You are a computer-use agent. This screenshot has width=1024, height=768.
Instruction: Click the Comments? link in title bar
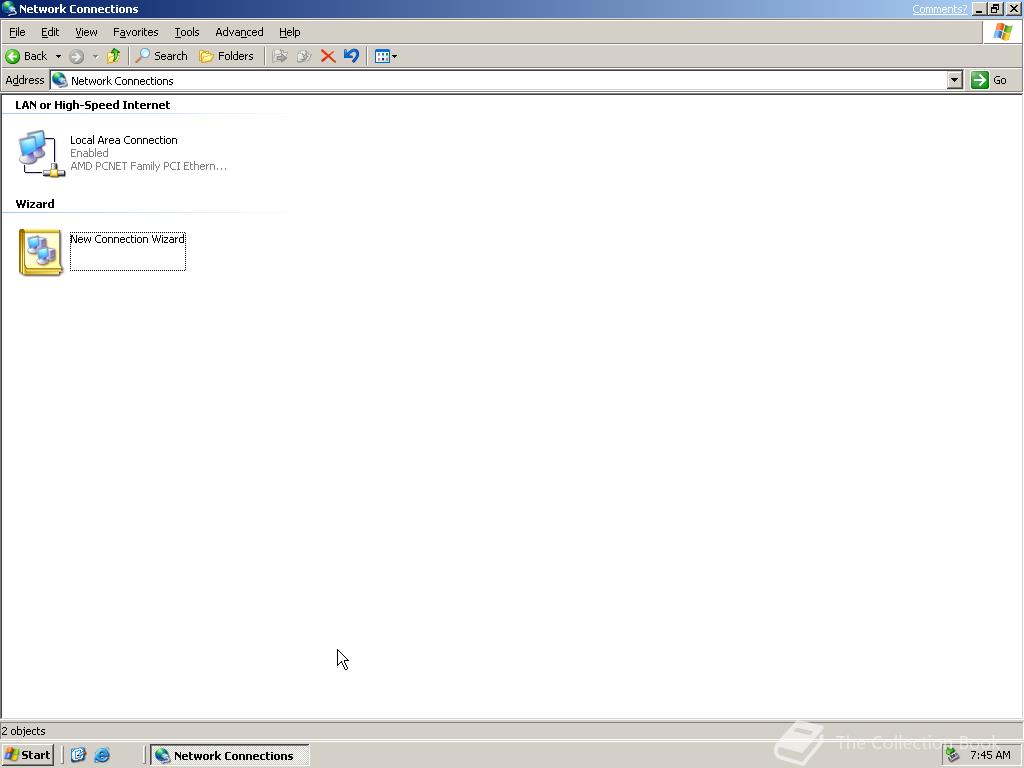coord(939,9)
